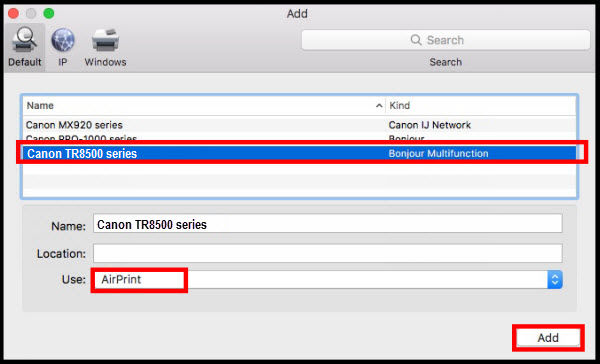
Task: Click the Add button
Action: pyautogui.click(x=548, y=338)
